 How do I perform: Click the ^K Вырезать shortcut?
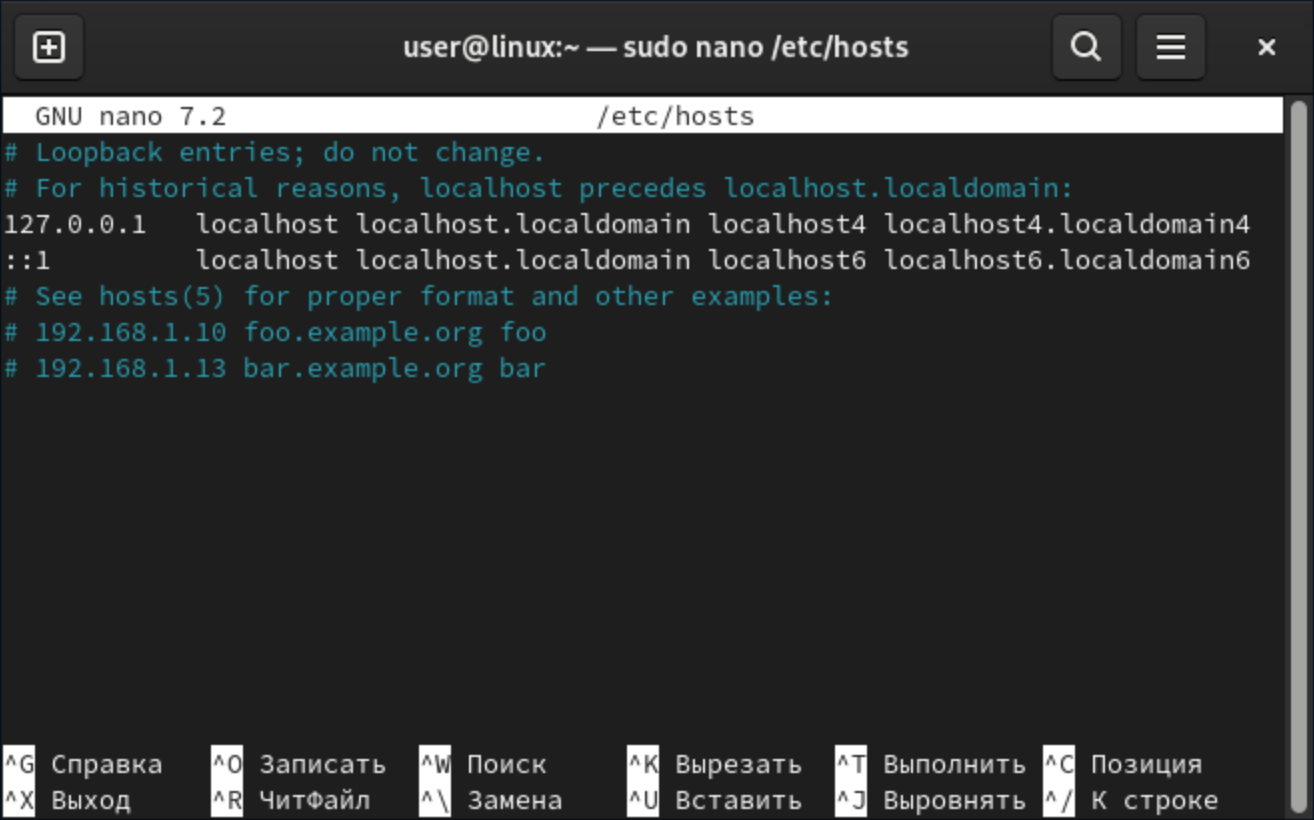coord(715,765)
